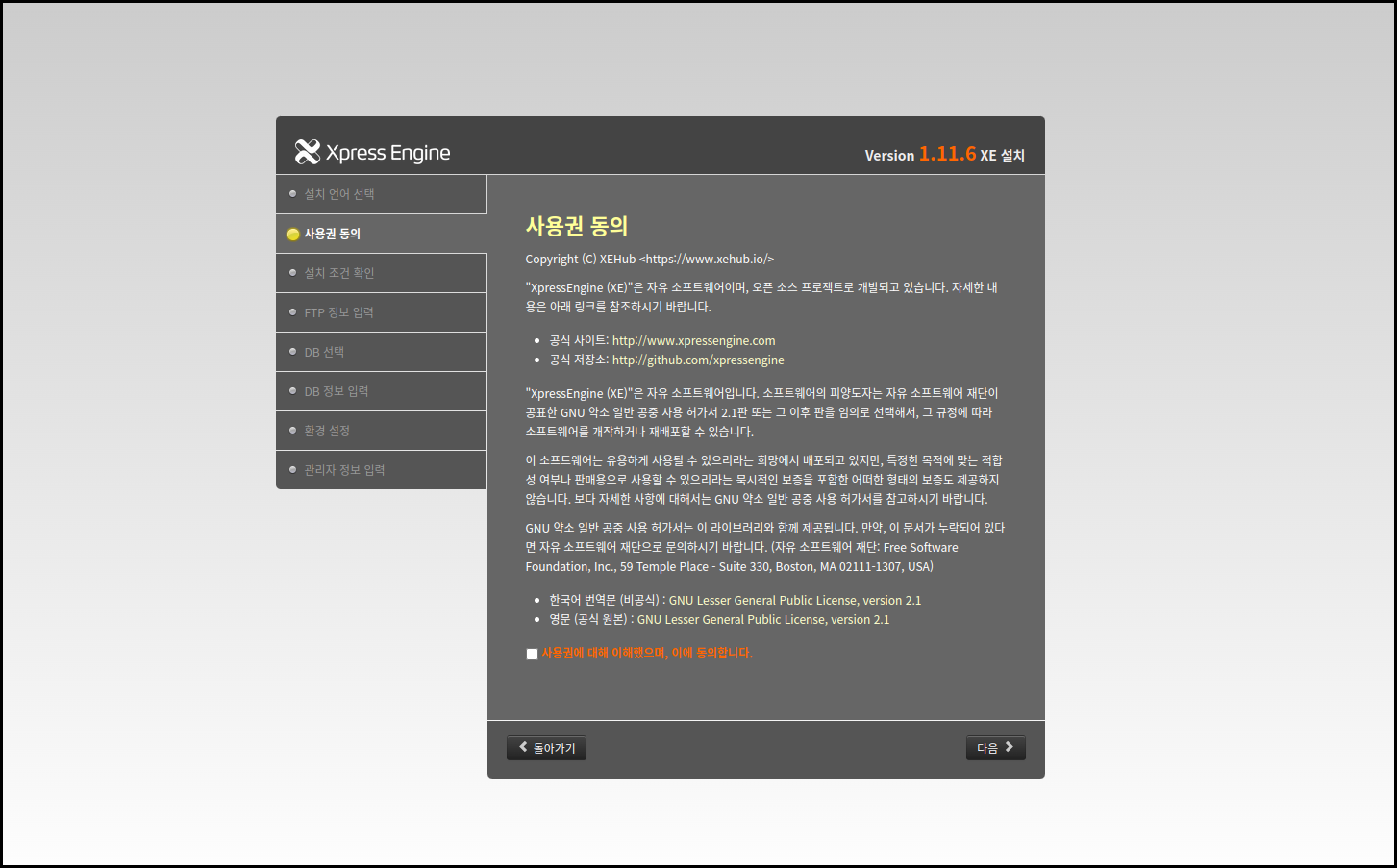Image resolution: width=1397 pixels, height=868 pixels.
Task: Click the 다음 next button
Action: click(995, 748)
